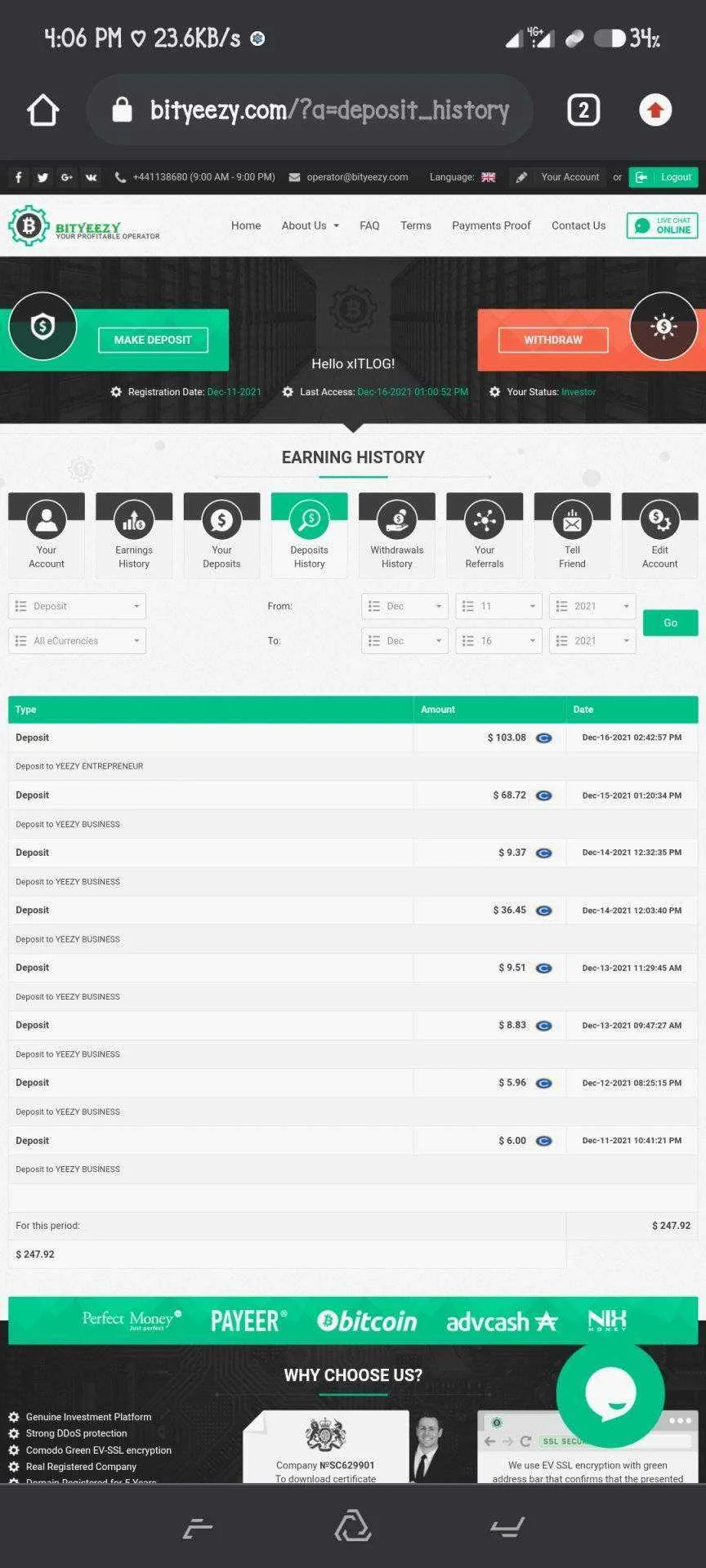The image size is (706, 1568).
Task: Click the MAKE DEPOSIT button
Action: click(x=153, y=340)
